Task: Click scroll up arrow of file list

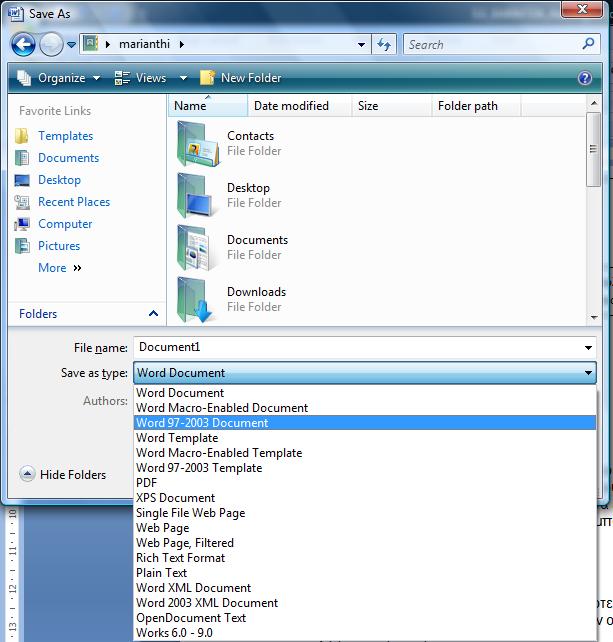Action: [594, 102]
